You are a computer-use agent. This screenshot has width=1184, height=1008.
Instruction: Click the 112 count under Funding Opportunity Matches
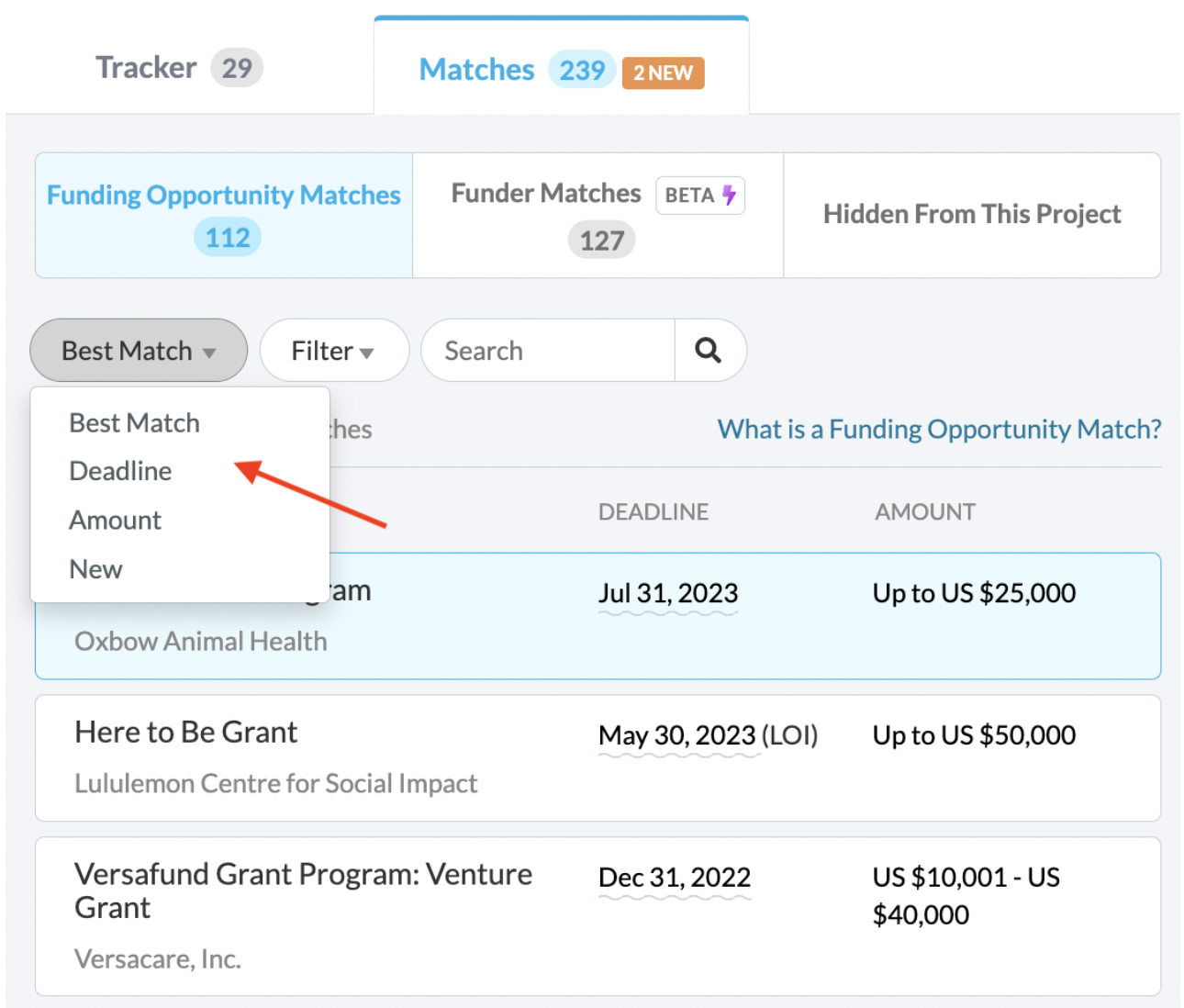(x=226, y=237)
